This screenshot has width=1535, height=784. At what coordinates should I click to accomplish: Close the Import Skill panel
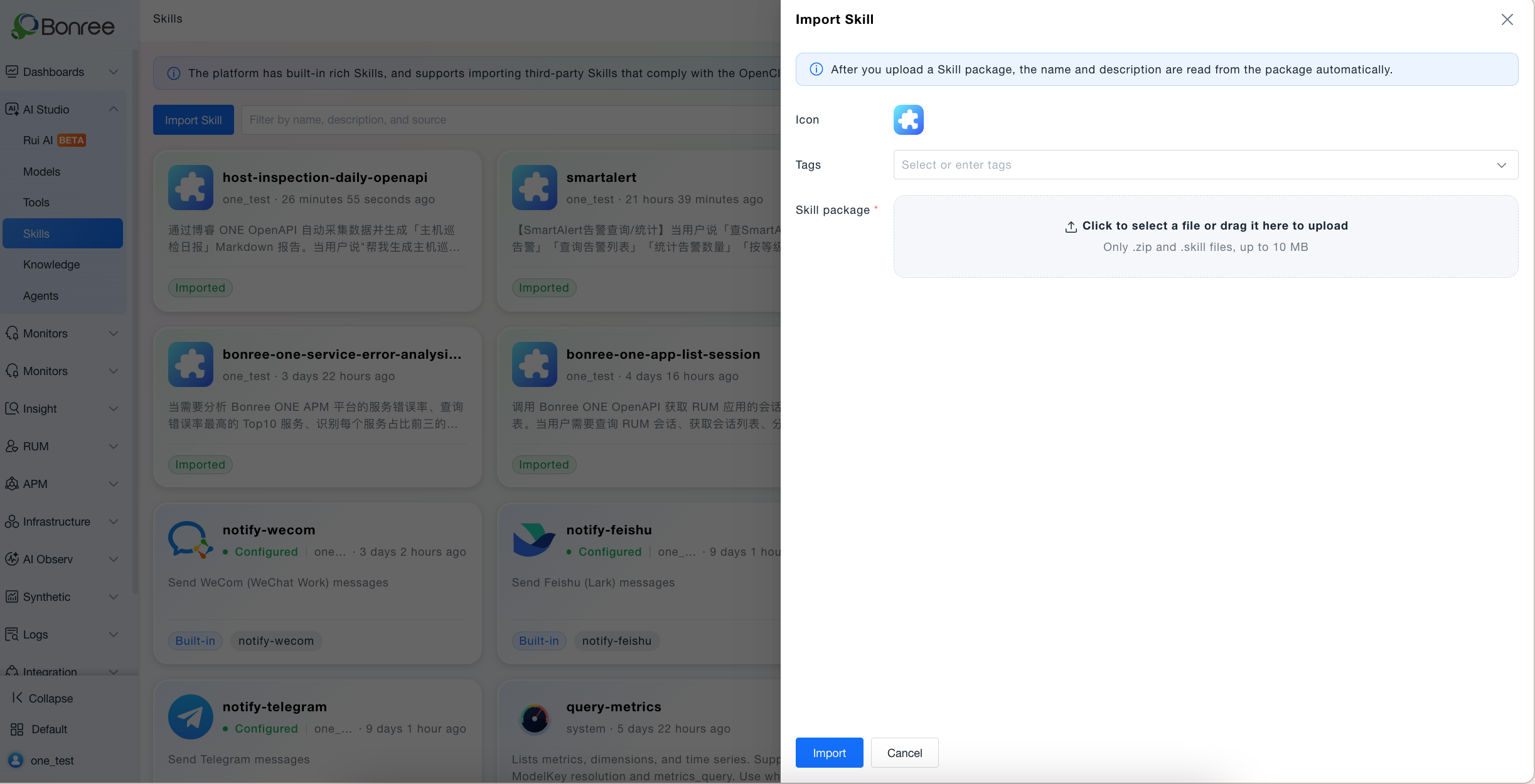(1507, 19)
